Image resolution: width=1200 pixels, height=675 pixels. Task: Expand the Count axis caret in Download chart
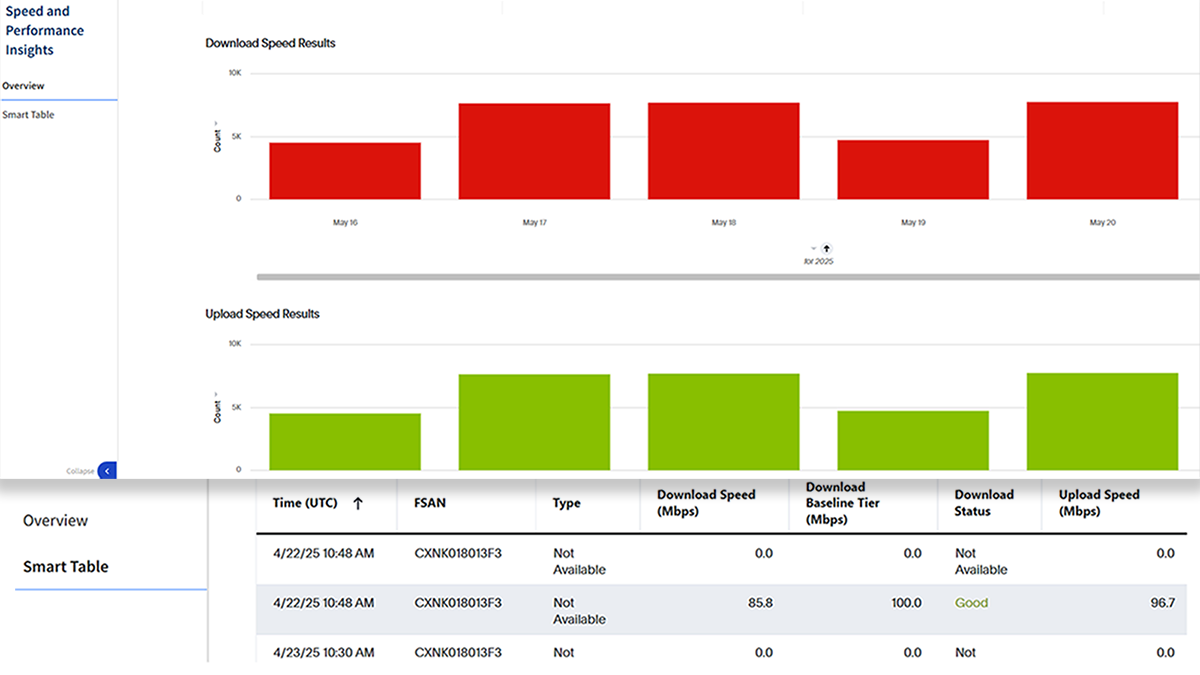coord(217,123)
